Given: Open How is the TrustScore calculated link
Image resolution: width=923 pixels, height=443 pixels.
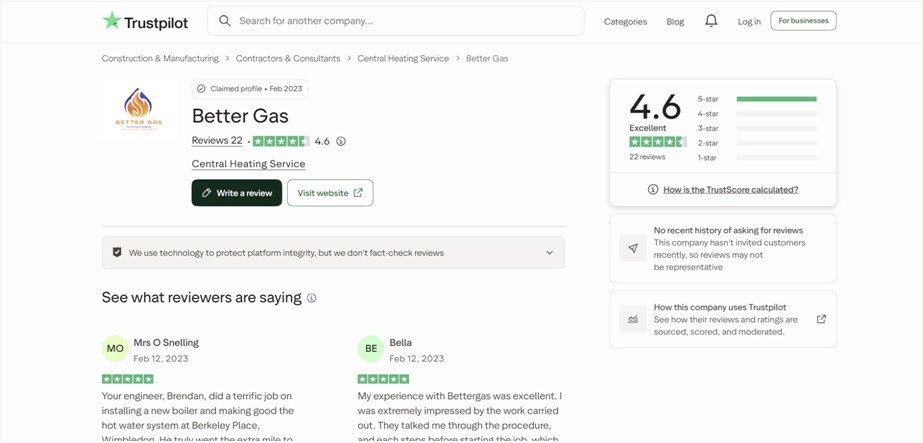Looking at the screenshot, I should (731, 189).
